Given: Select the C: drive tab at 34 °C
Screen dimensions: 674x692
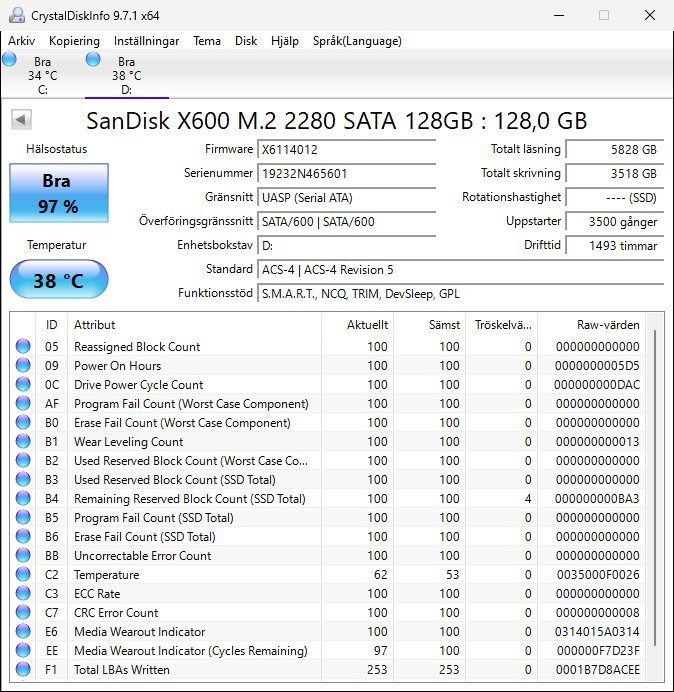Looking at the screenshot, I should coord(42,75).
